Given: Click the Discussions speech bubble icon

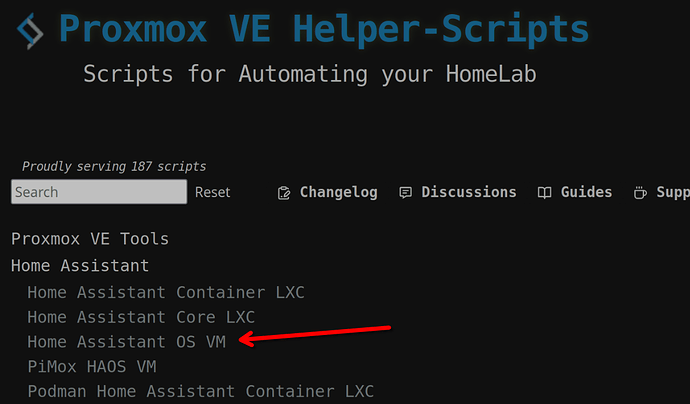Looking at the screenshot, I should (405, 192).
